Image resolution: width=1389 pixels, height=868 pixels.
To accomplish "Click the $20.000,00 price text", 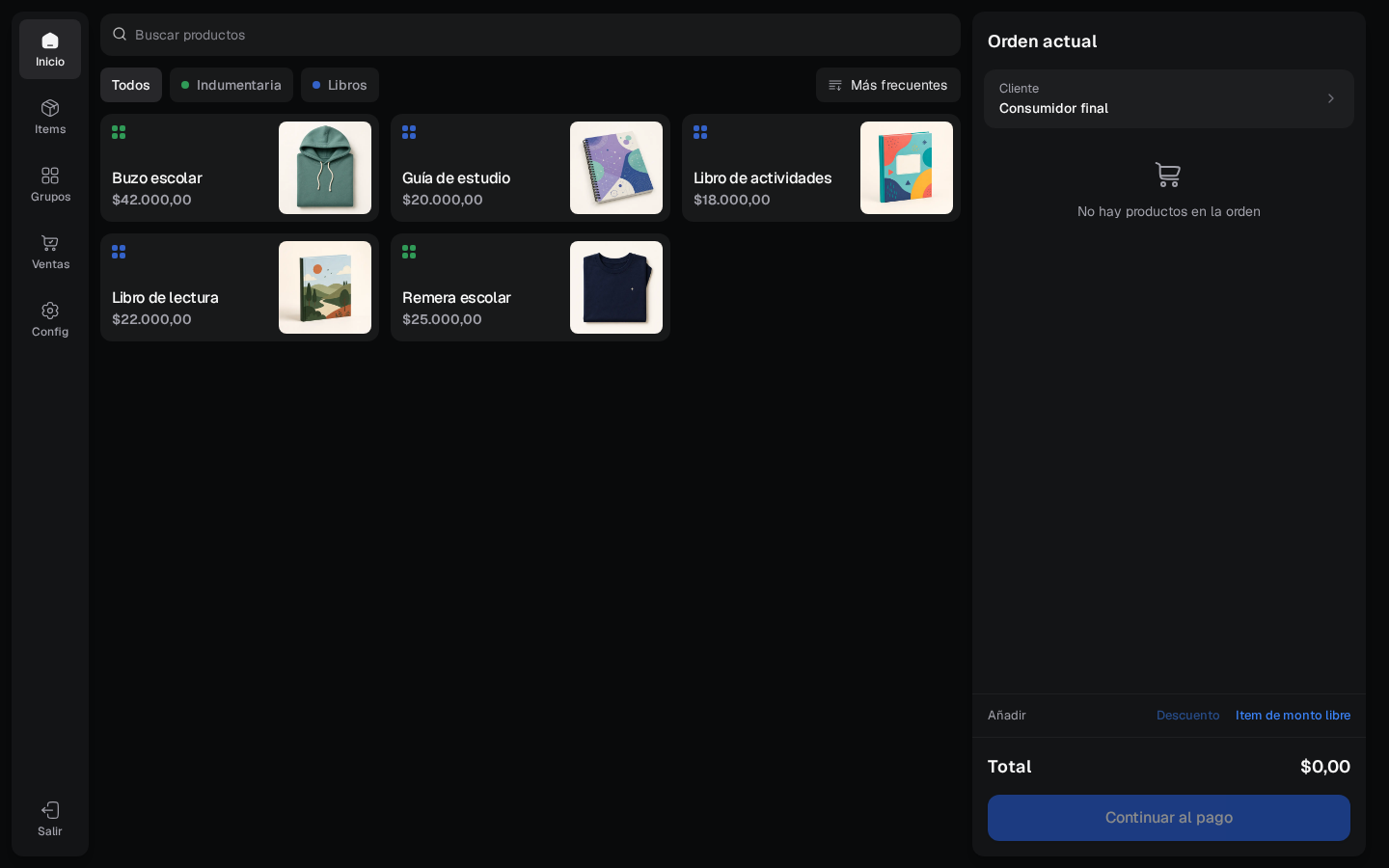I will coord(443,200).
